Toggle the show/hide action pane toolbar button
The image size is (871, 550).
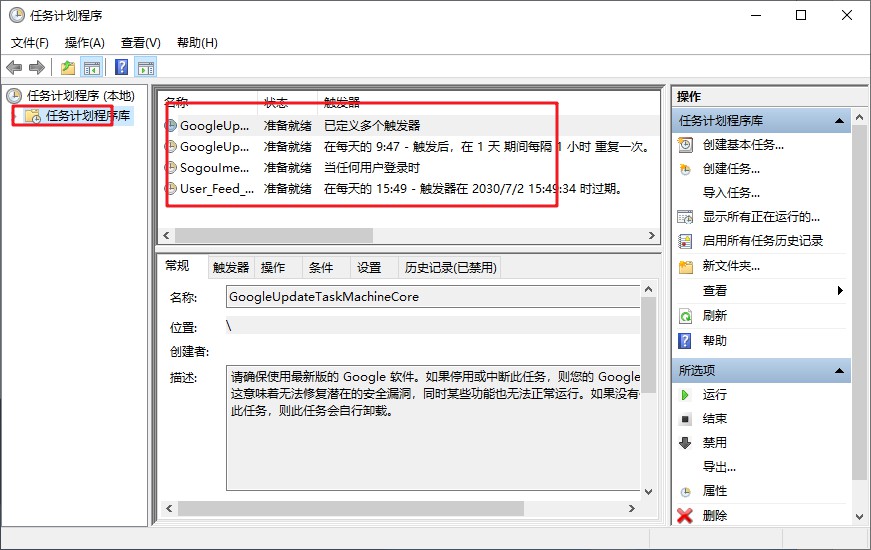[146, 68]
